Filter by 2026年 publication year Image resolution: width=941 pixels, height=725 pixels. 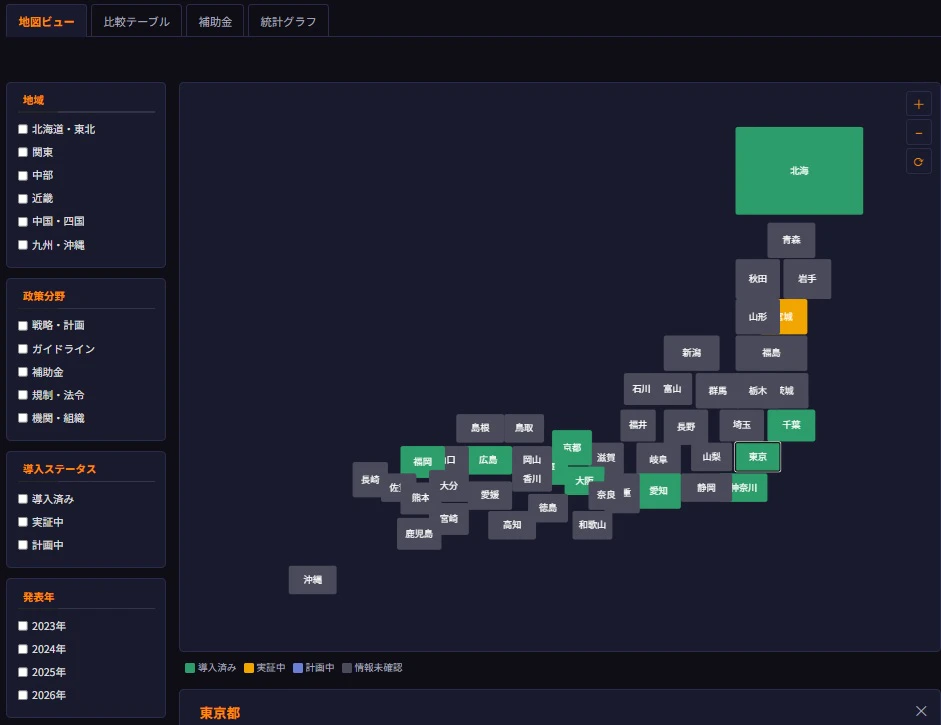[23, 695]
